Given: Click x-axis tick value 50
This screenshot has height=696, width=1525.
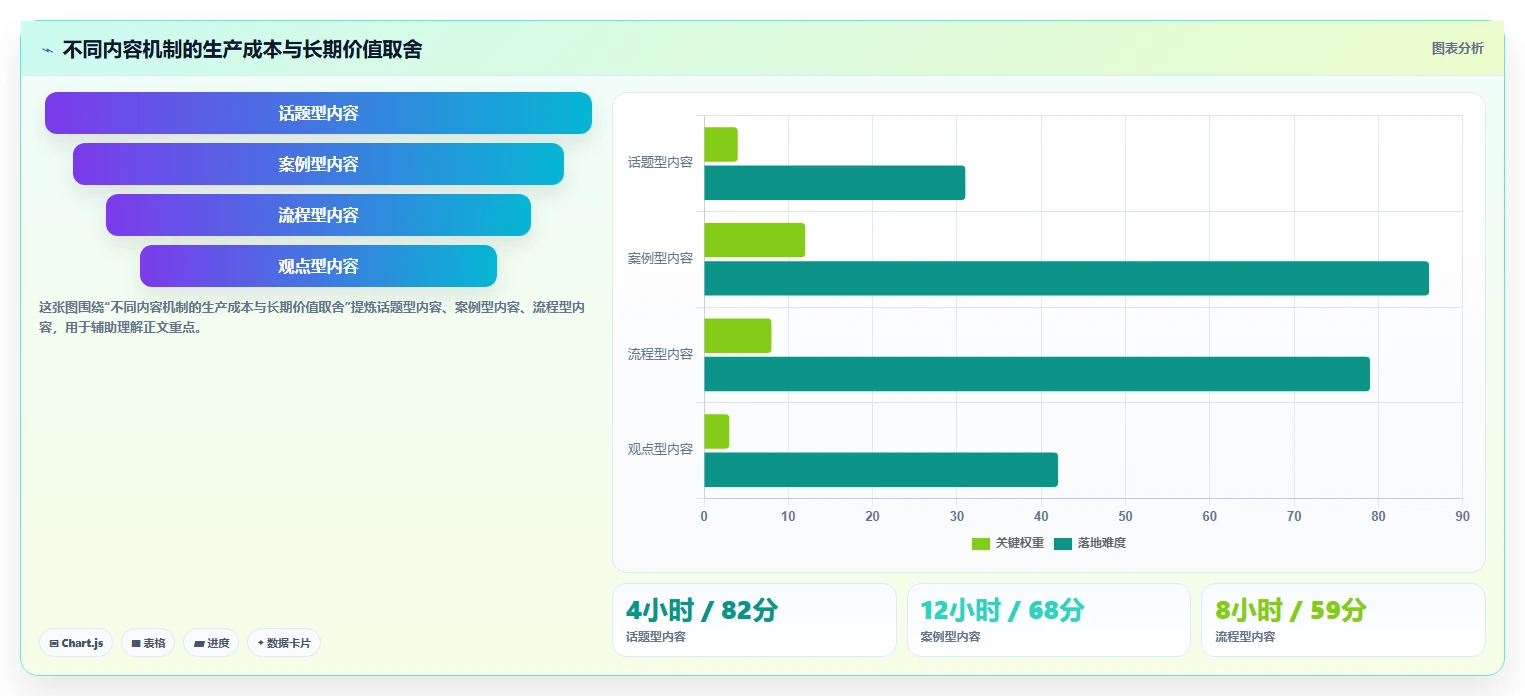Looking at the screenshot, I should [x=1125, y=516].
